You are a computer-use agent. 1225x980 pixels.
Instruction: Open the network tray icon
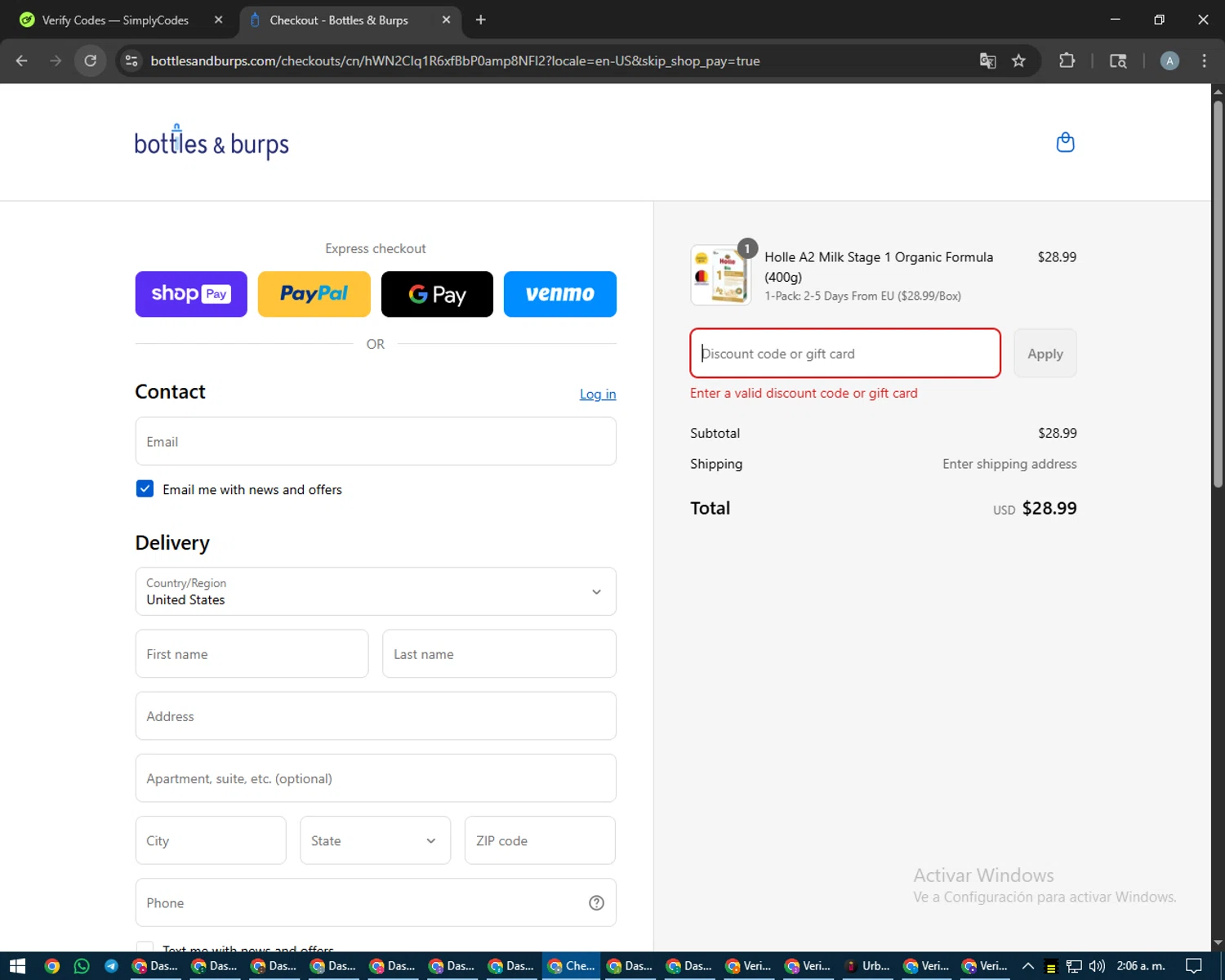(1074, 966)
